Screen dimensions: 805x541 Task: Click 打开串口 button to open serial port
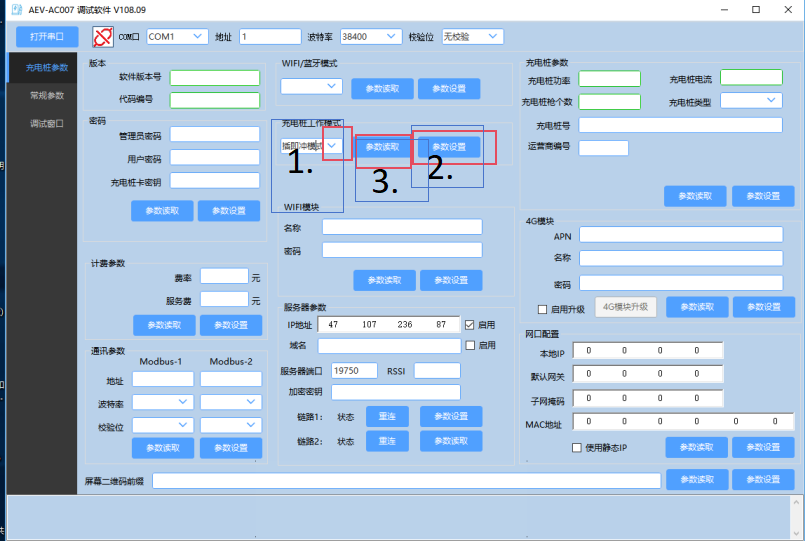point(47,37)
